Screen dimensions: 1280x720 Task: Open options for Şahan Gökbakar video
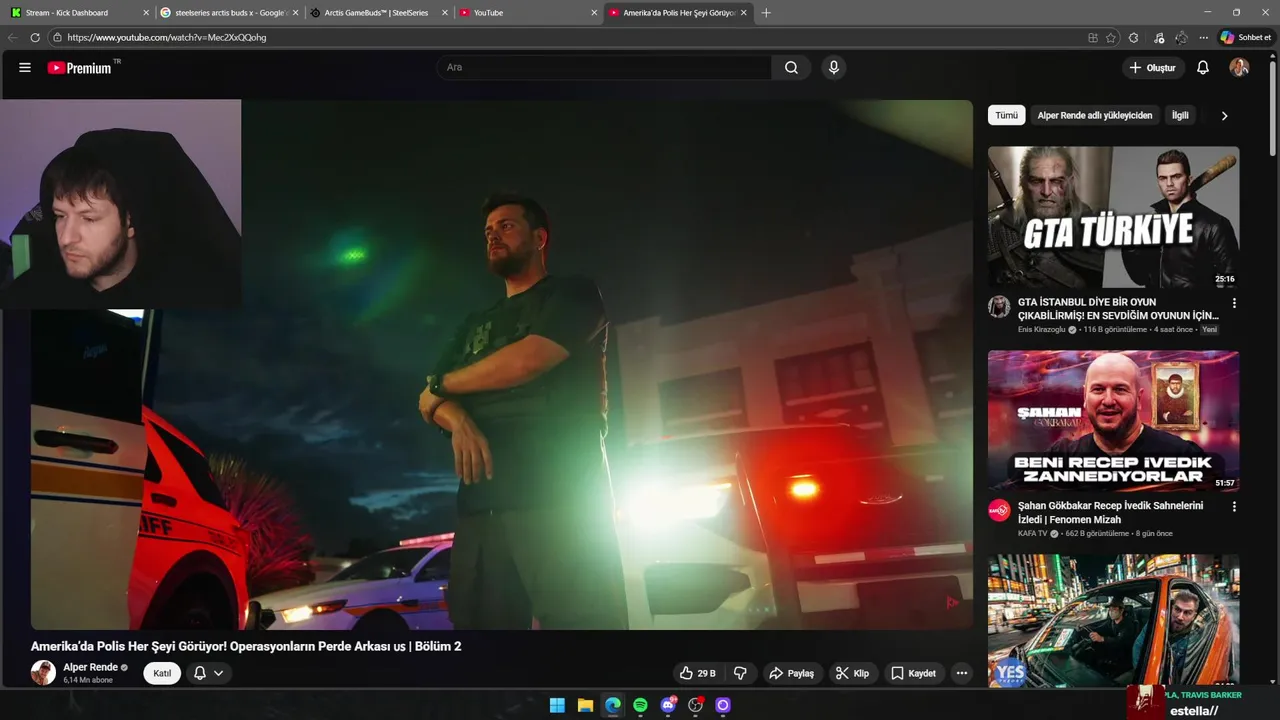point(1234,507)
